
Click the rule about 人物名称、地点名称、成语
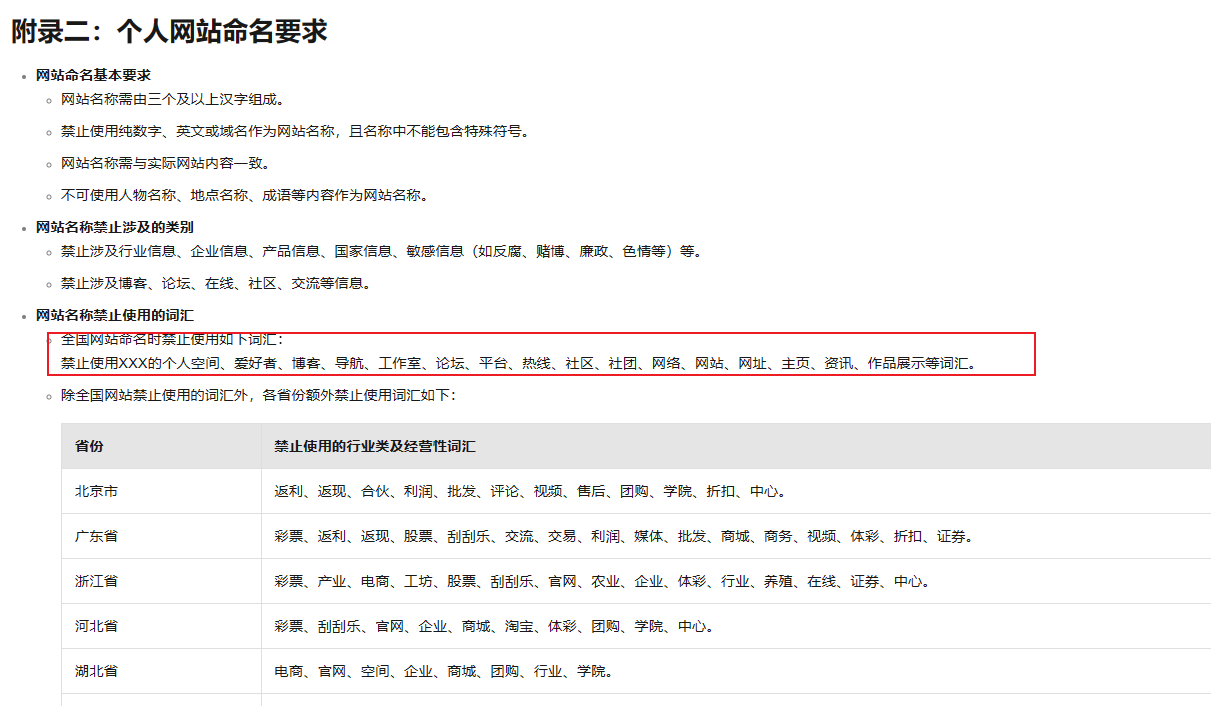244,195
